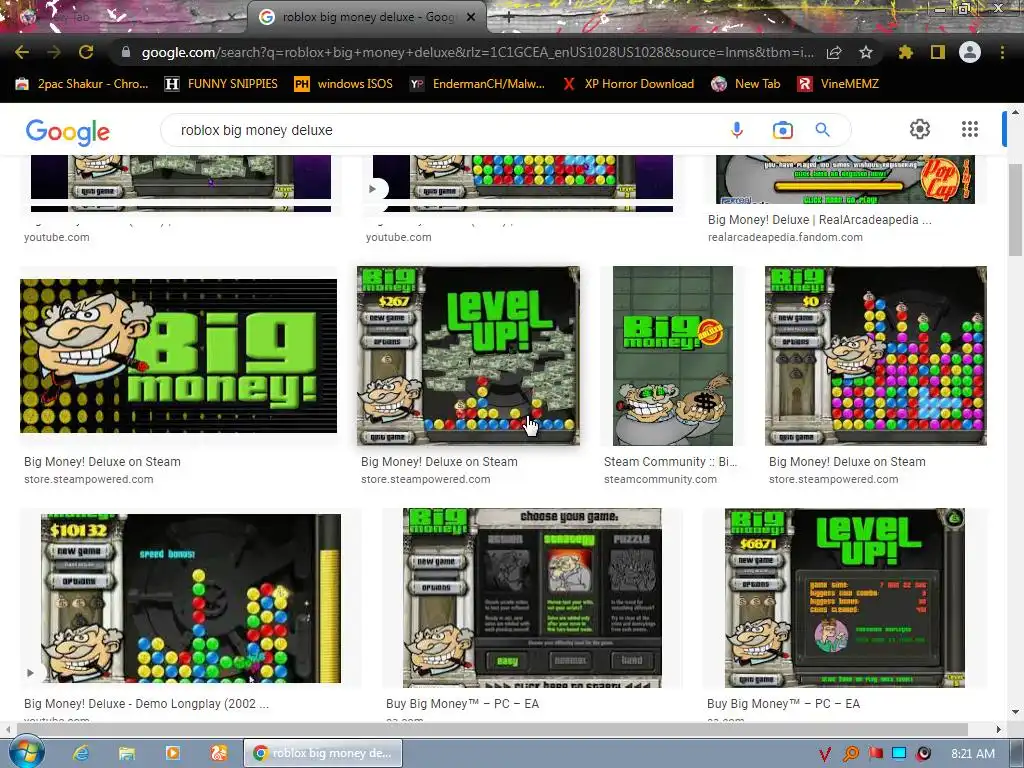Open the choose your game thumbnail
1024x768 pixels.
[x=532, y=598]
